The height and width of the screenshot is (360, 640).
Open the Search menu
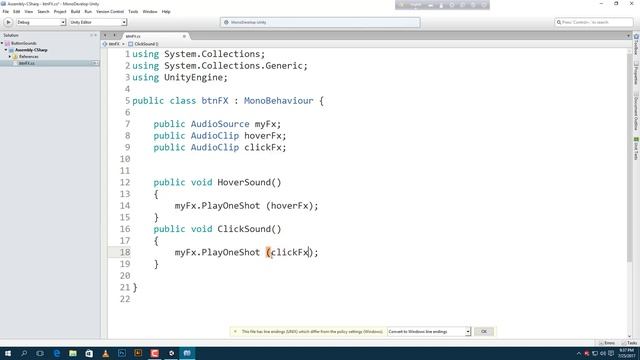pos(43,11)
